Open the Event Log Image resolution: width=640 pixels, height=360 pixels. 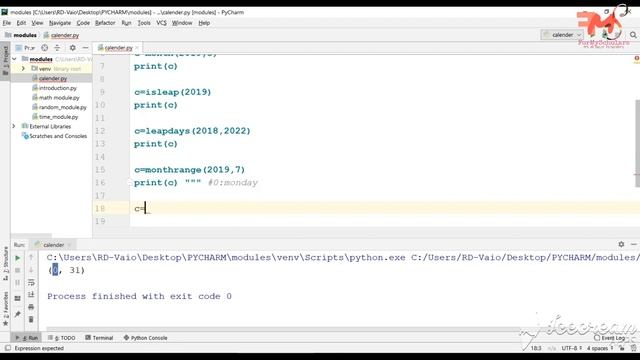coord(609,338)
